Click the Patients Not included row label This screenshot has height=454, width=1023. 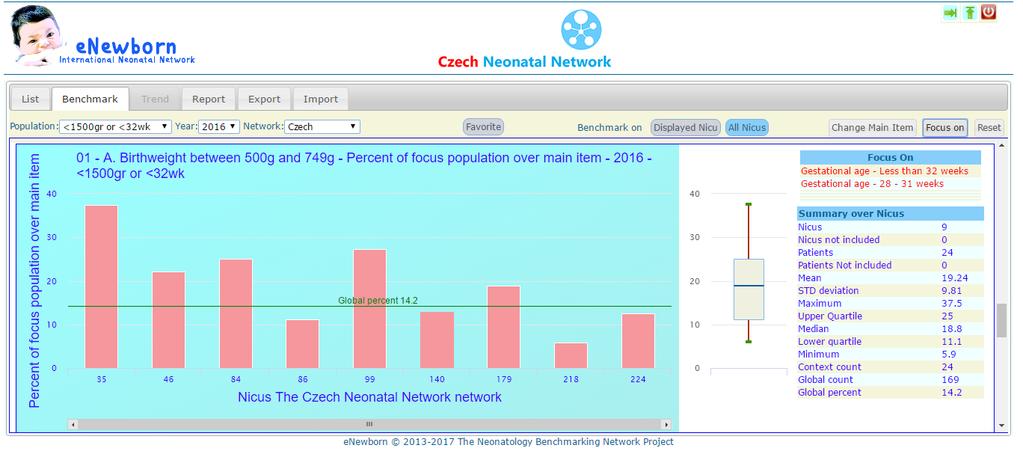pos(844,265)
